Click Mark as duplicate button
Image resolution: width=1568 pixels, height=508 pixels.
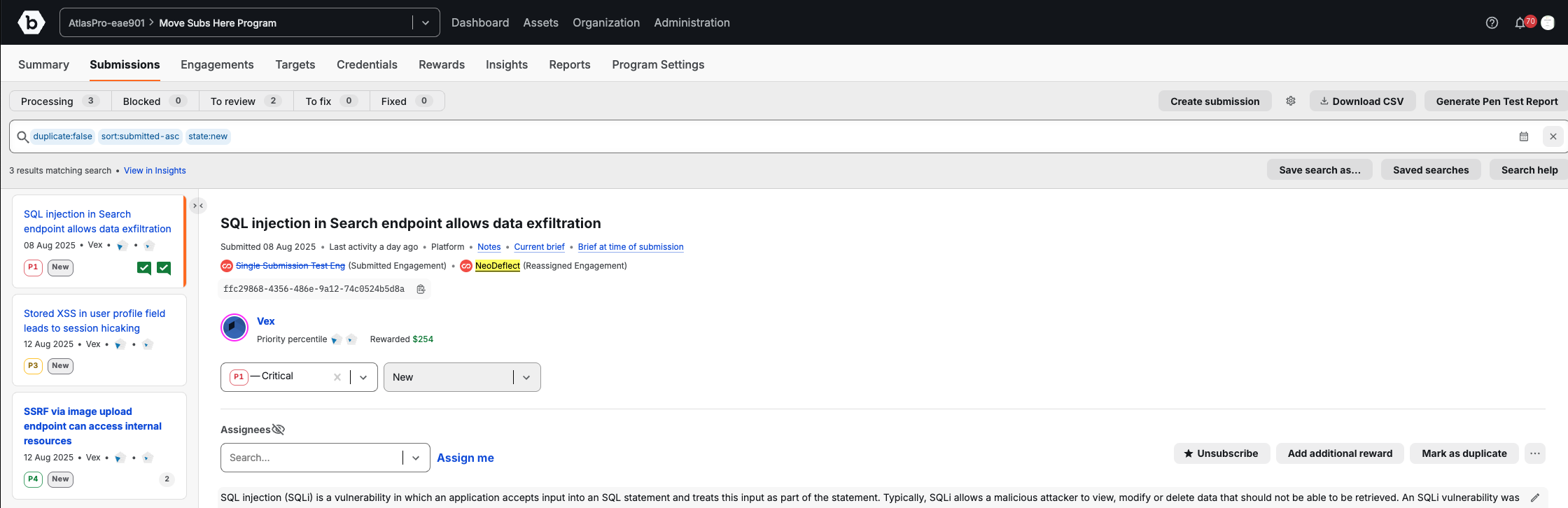point(1464,453)
